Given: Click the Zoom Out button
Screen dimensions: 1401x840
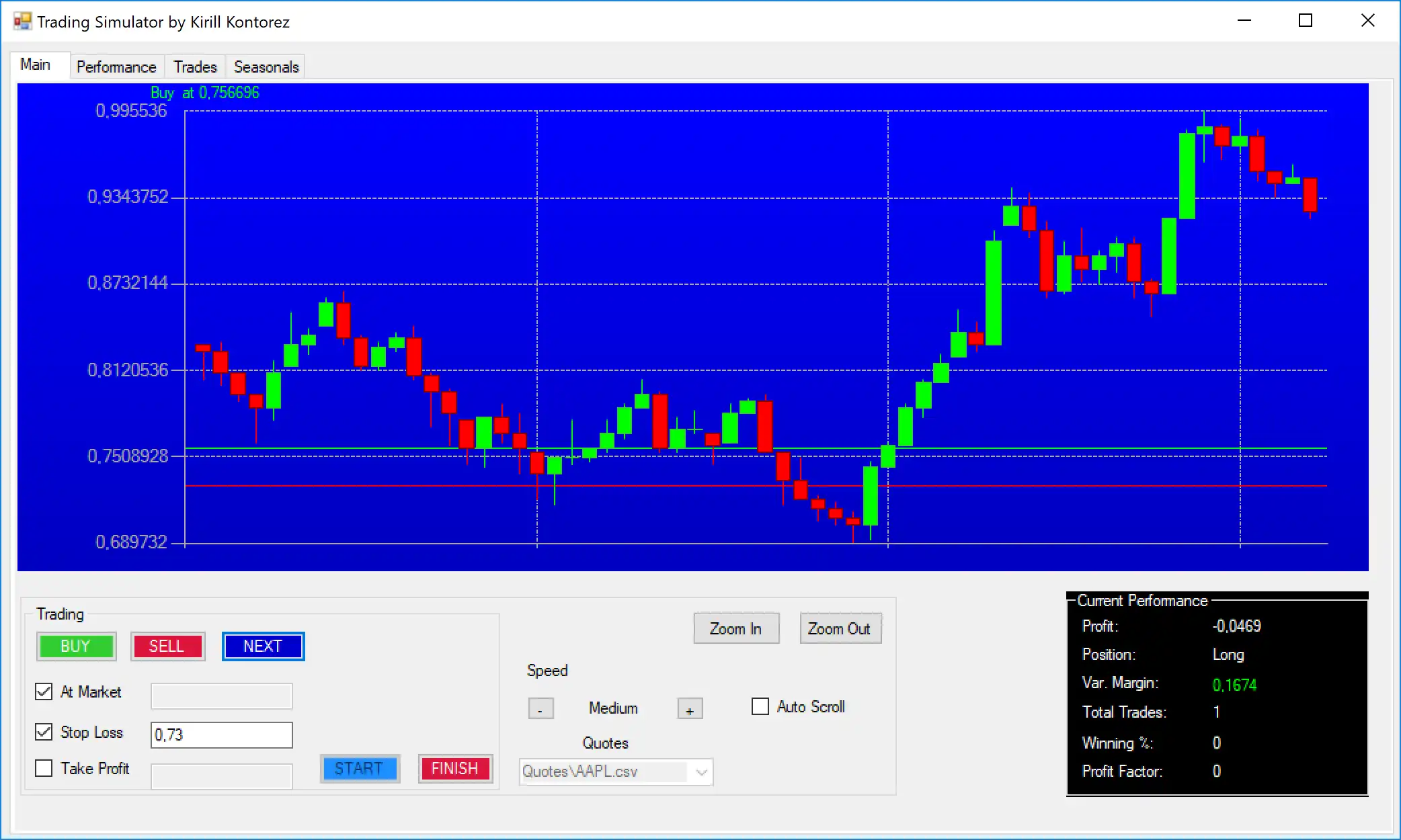Looking at the screenshot, I should click(840, 628).
